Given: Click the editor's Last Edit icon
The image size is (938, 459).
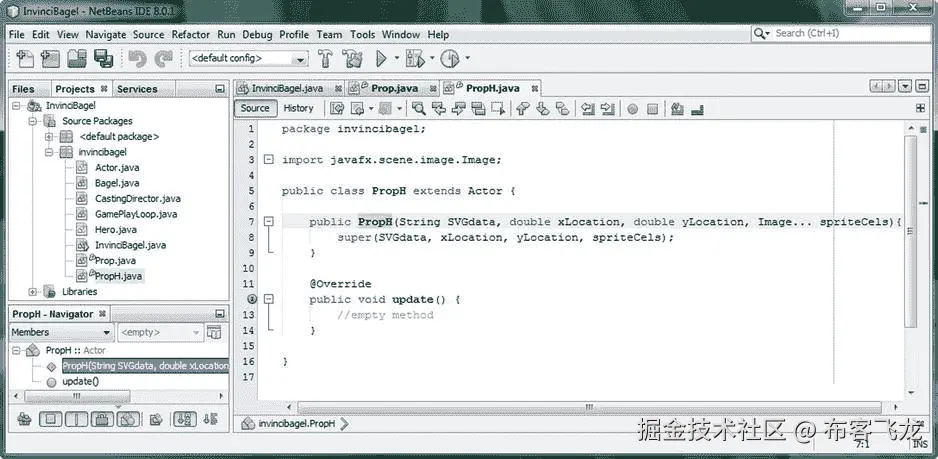Looking at the screenshot, I should click(337, 108).
